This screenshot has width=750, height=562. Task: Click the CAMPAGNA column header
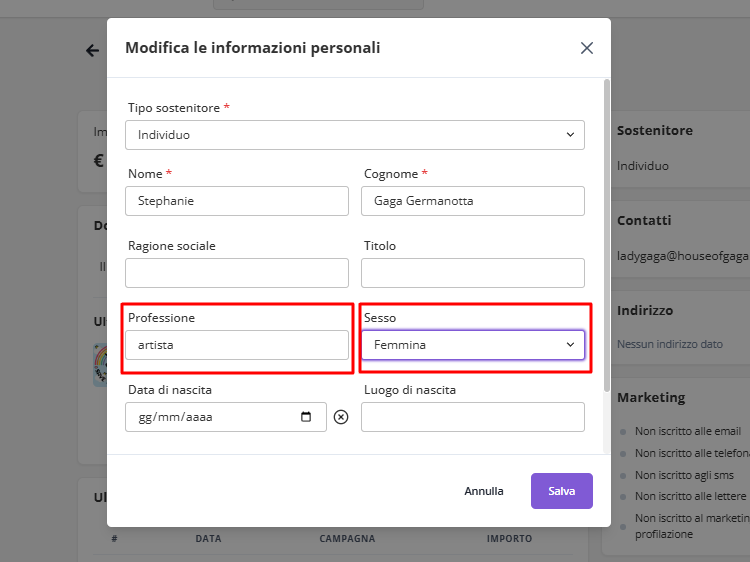coord(347,539)
